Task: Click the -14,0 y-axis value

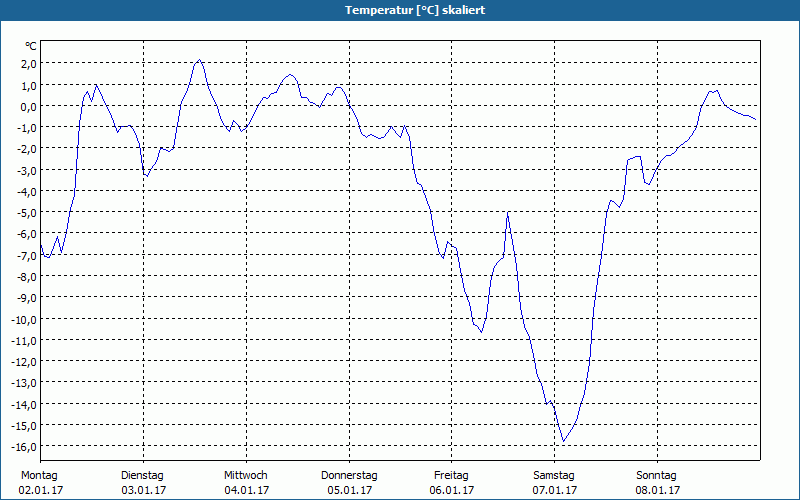Action: [x=24, y=405]
